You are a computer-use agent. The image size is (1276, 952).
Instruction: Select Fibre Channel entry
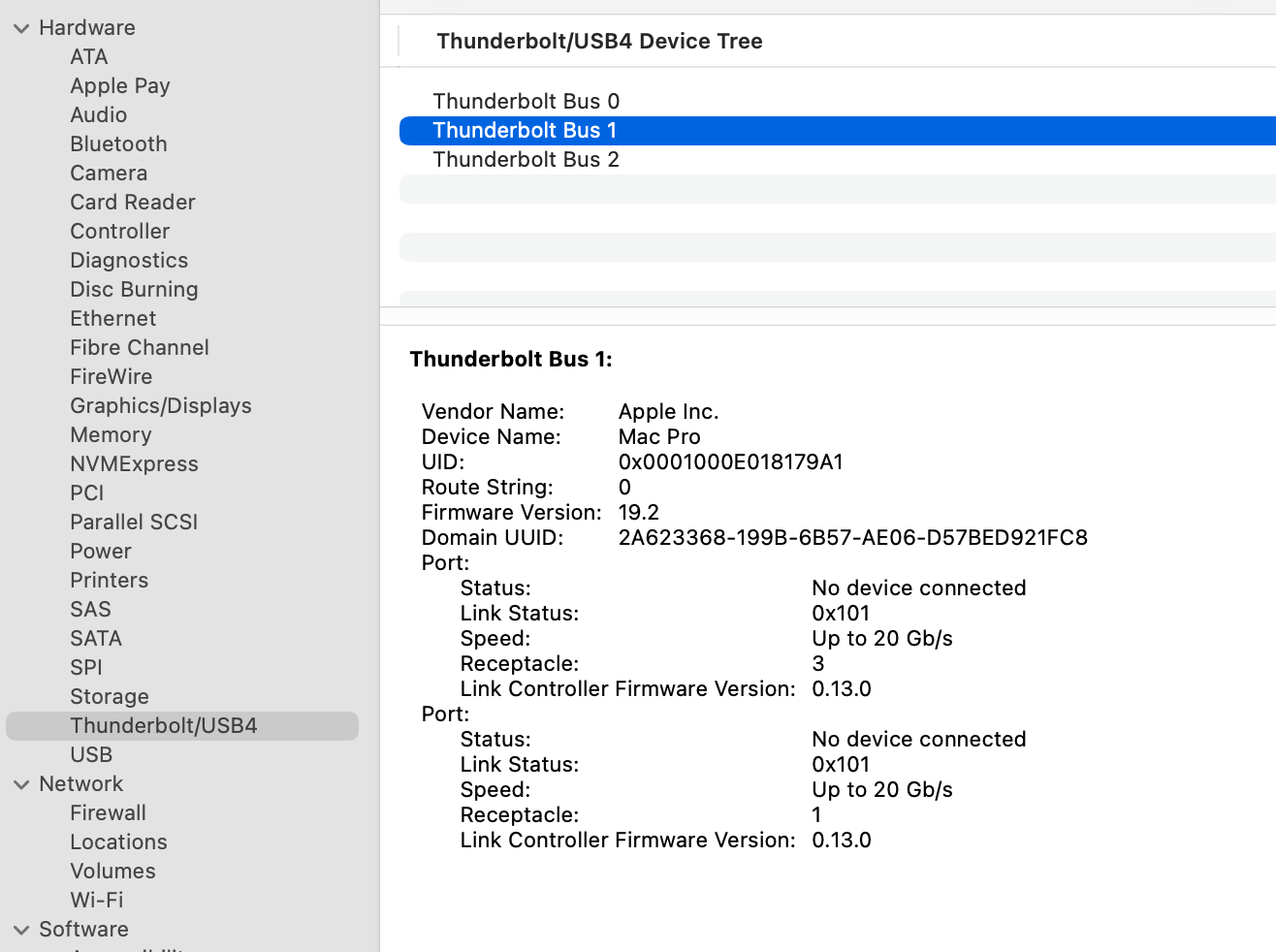point(140,348)
